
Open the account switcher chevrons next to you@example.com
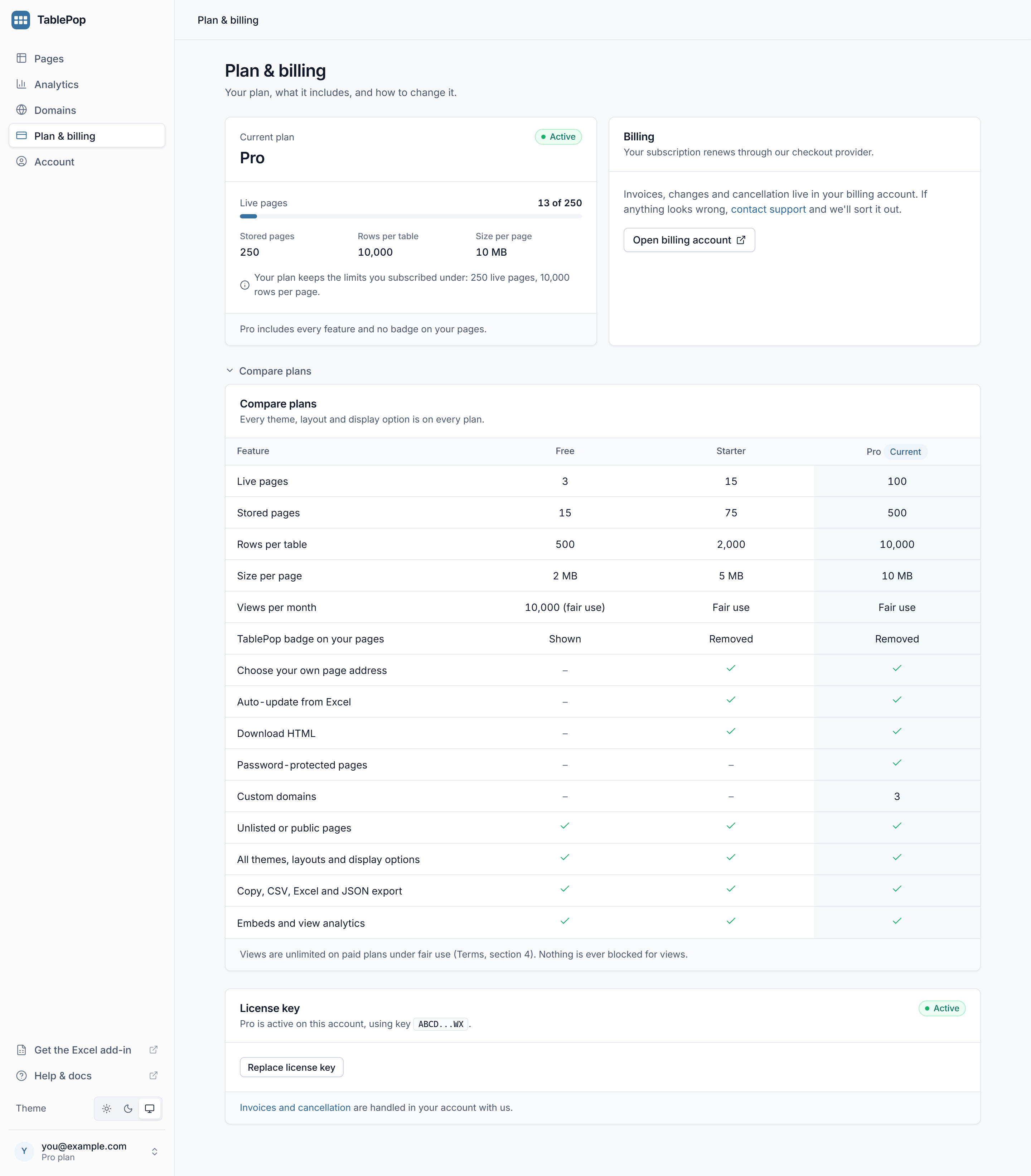tap(154, 1151)
